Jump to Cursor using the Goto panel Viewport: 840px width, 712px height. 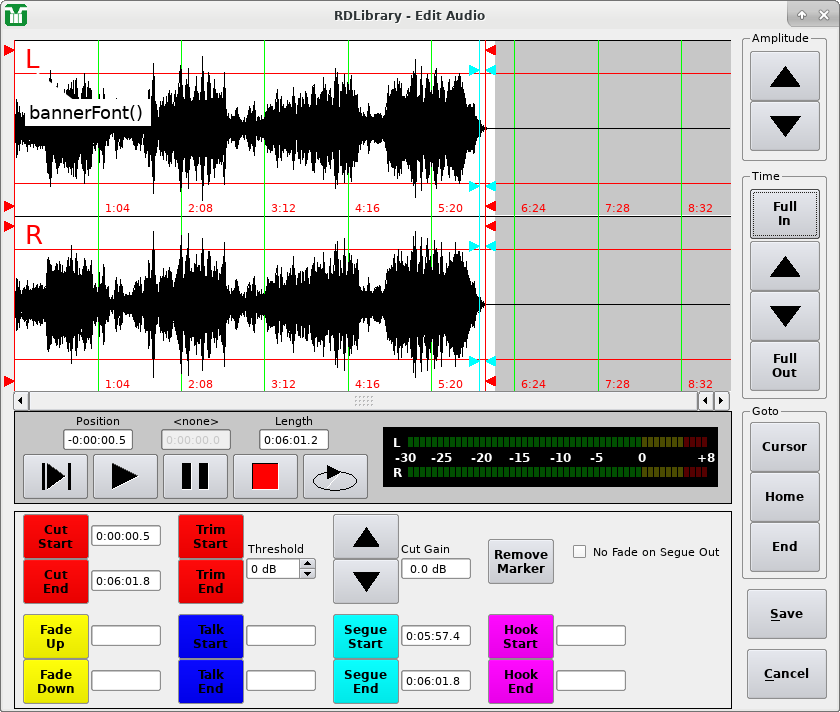[786, 447]
